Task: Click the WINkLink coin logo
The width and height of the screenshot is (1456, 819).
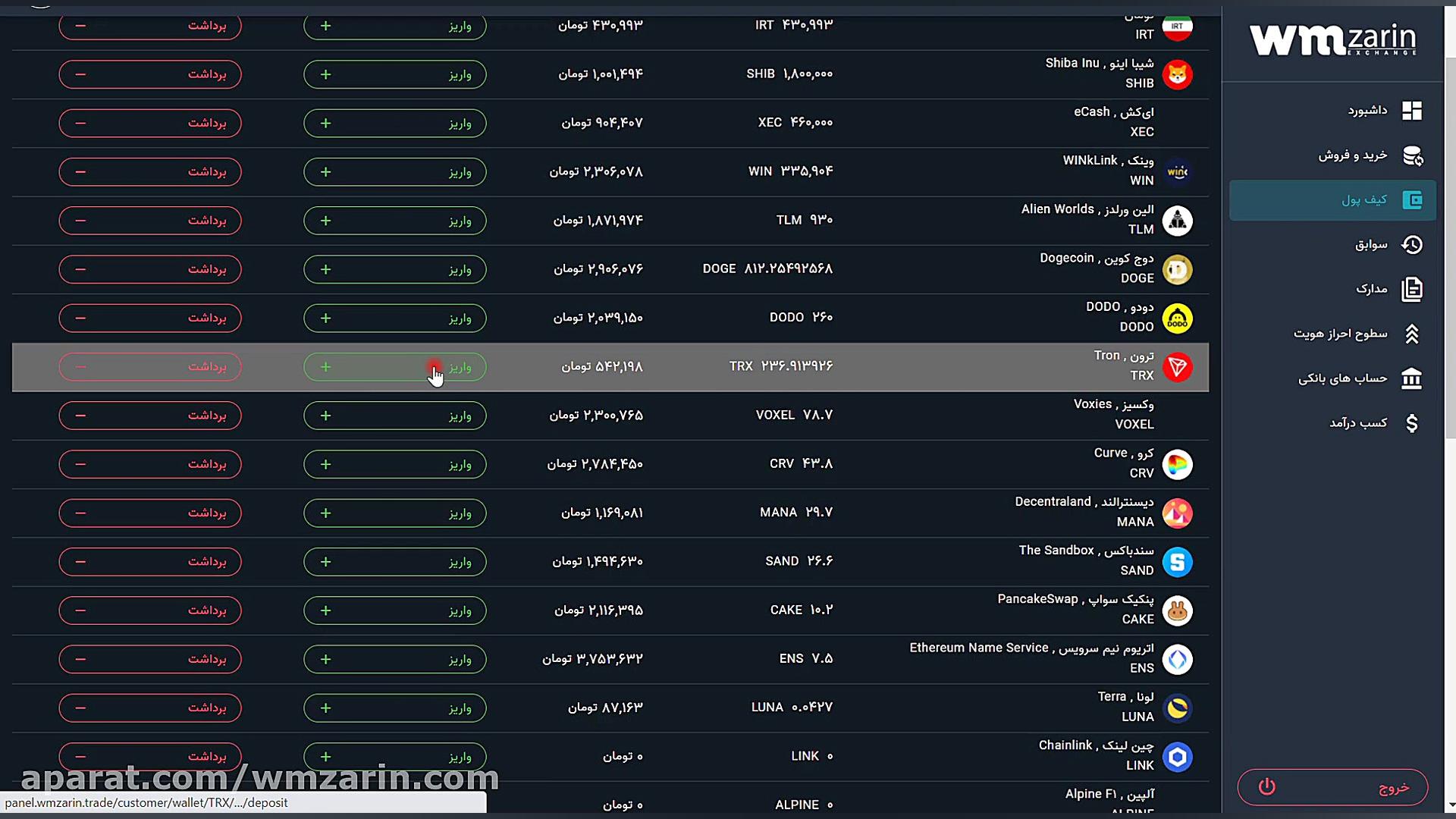Action: point(1177,172)
